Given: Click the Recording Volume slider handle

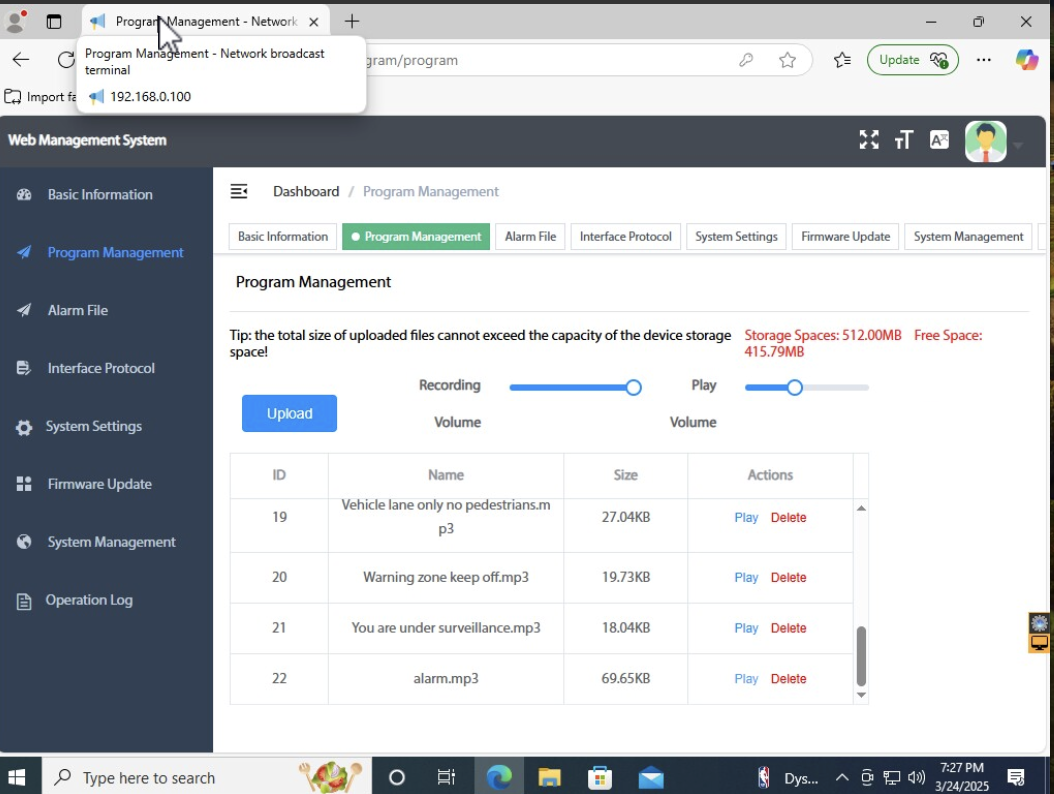Looking at the screenshot, I should 633,387.
